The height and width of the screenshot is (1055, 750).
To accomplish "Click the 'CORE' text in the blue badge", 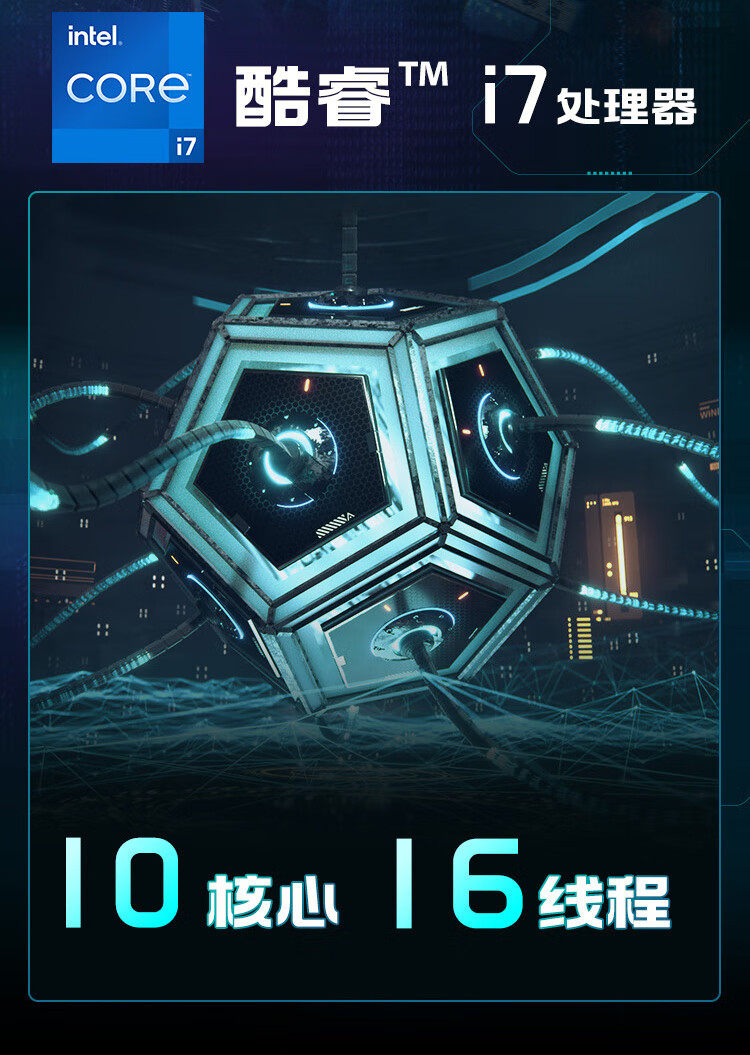I will (x=128, y=88).
